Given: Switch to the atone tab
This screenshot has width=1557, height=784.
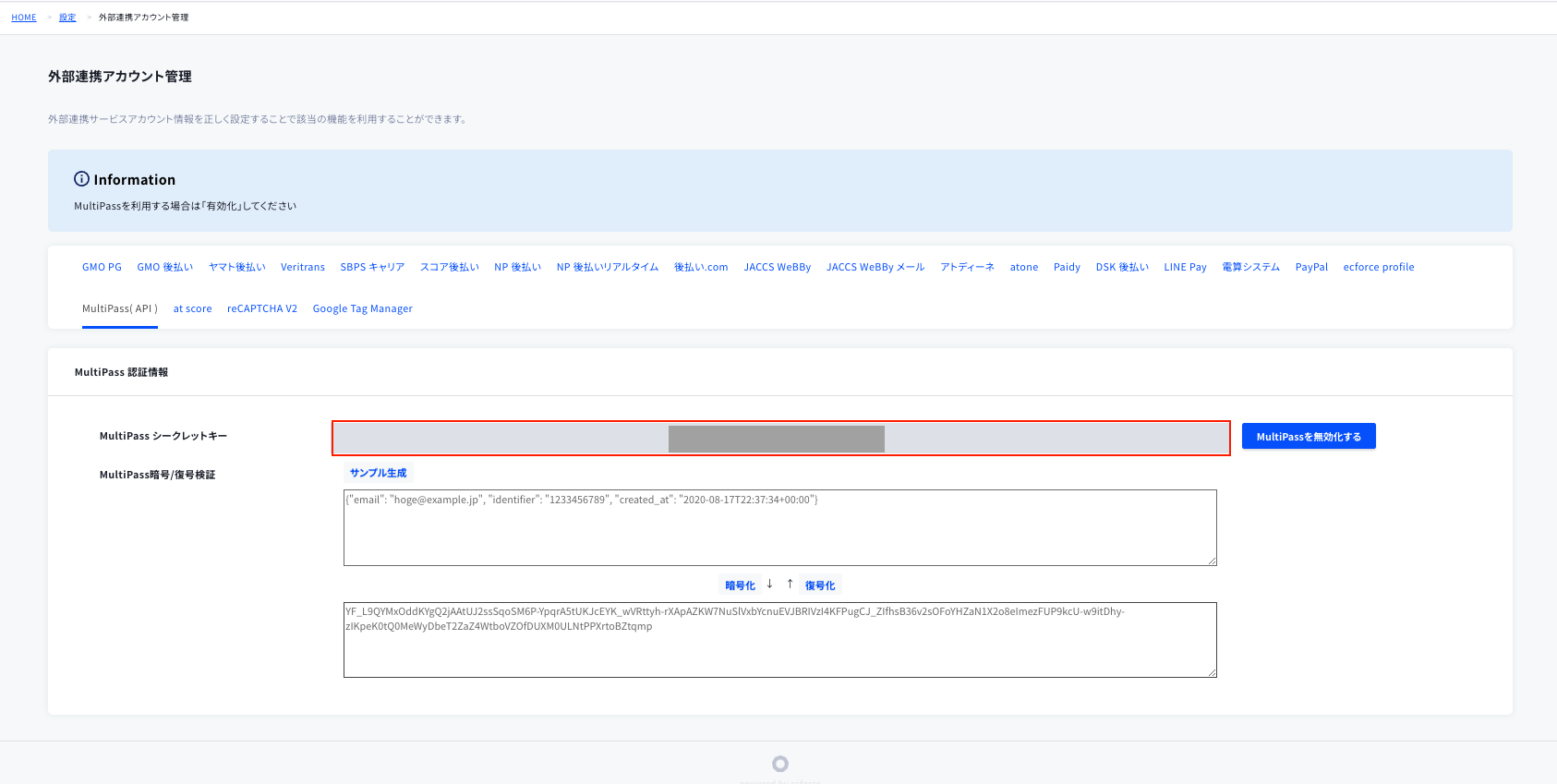Looking at the screenshot, I should (1024, 267).
